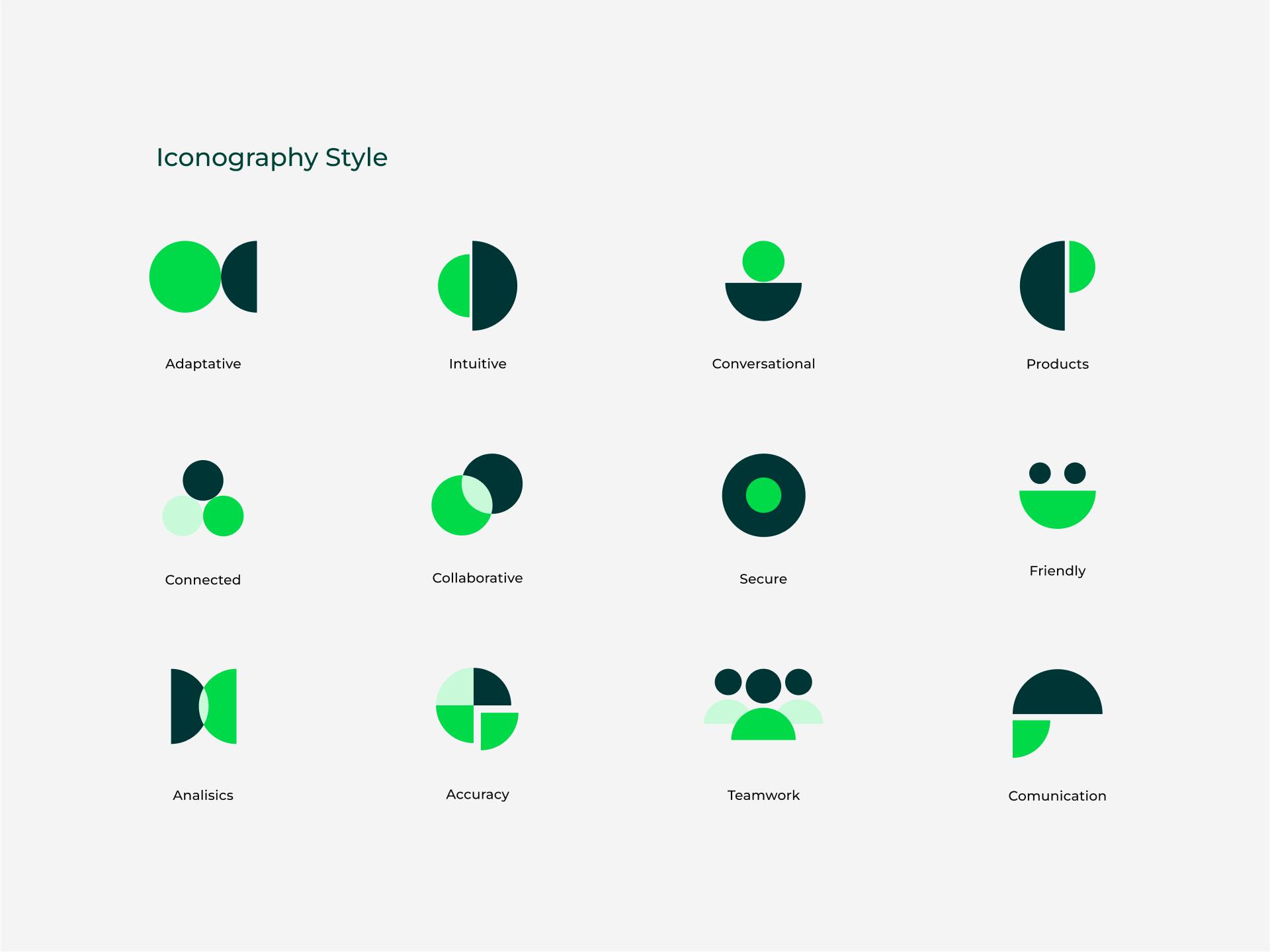Image resolution: width=1270 pixels, height=952 pixels.
Task: Click the Friendly text label
Action: tap(1057, 571)
